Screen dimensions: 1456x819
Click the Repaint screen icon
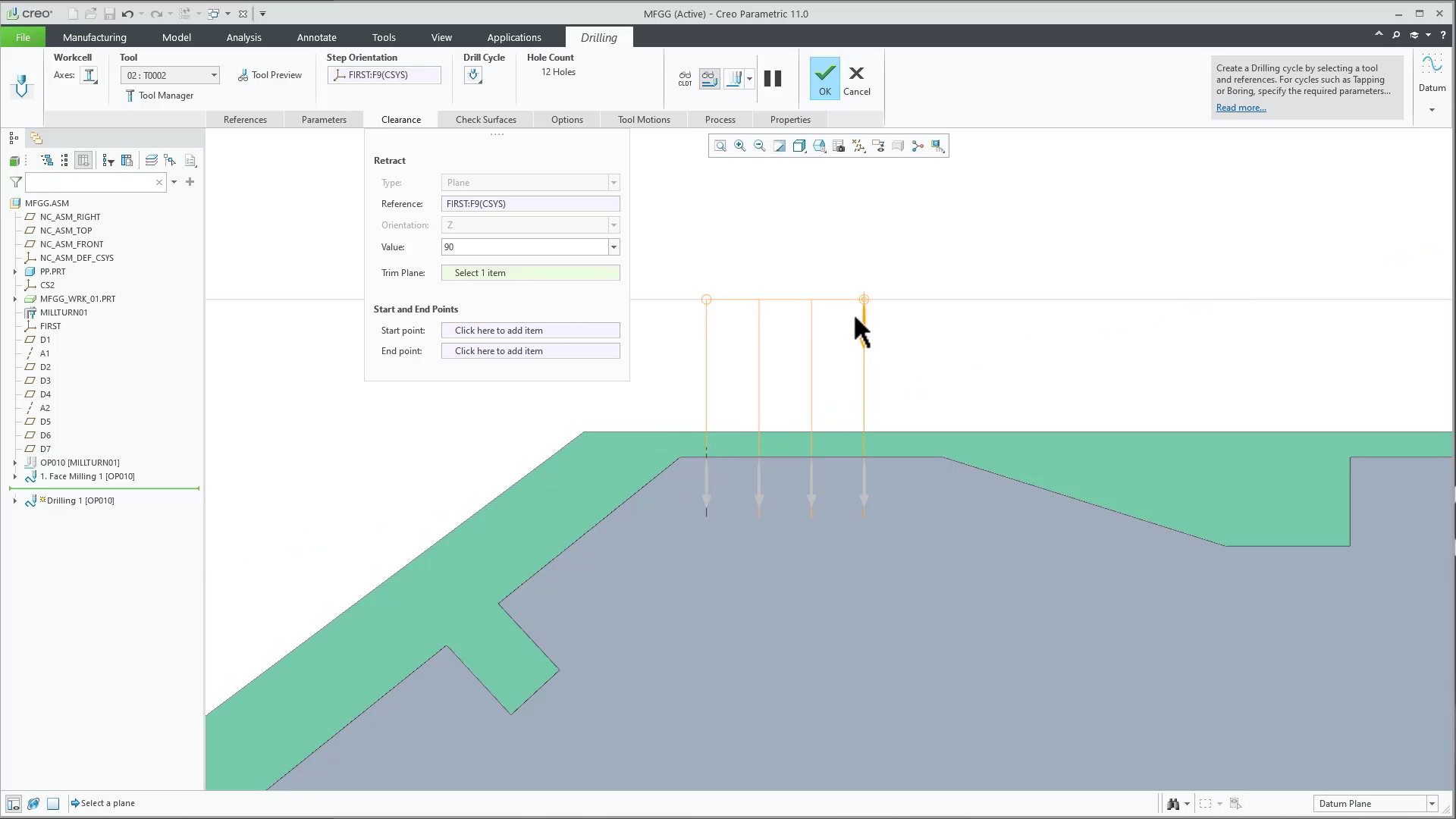tap(779, 146)
